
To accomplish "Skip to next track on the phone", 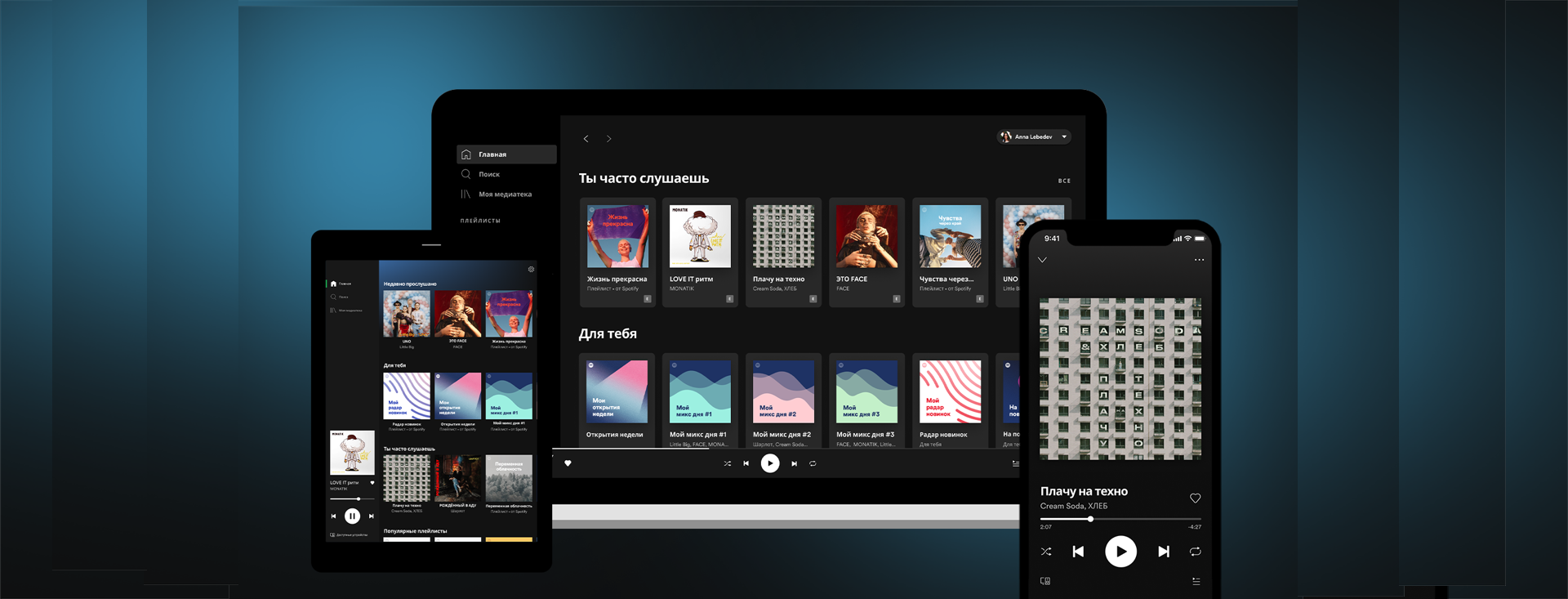I will click(x=1163, y=552).
